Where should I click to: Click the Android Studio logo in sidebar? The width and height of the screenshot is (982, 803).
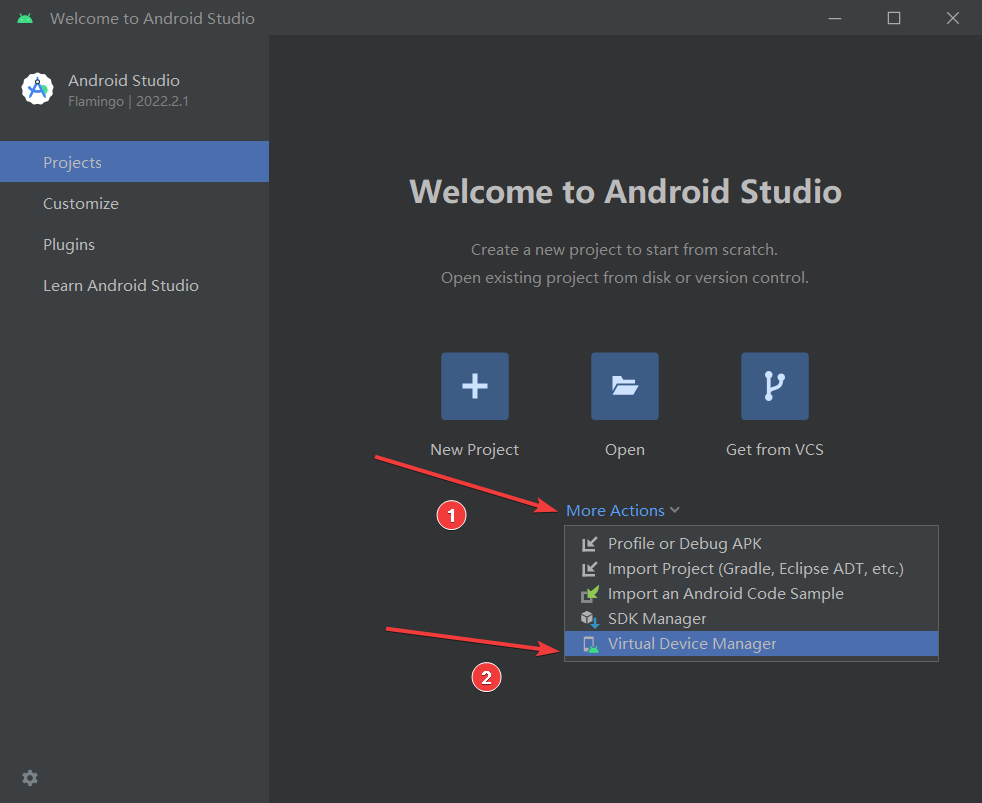point(38,89)
